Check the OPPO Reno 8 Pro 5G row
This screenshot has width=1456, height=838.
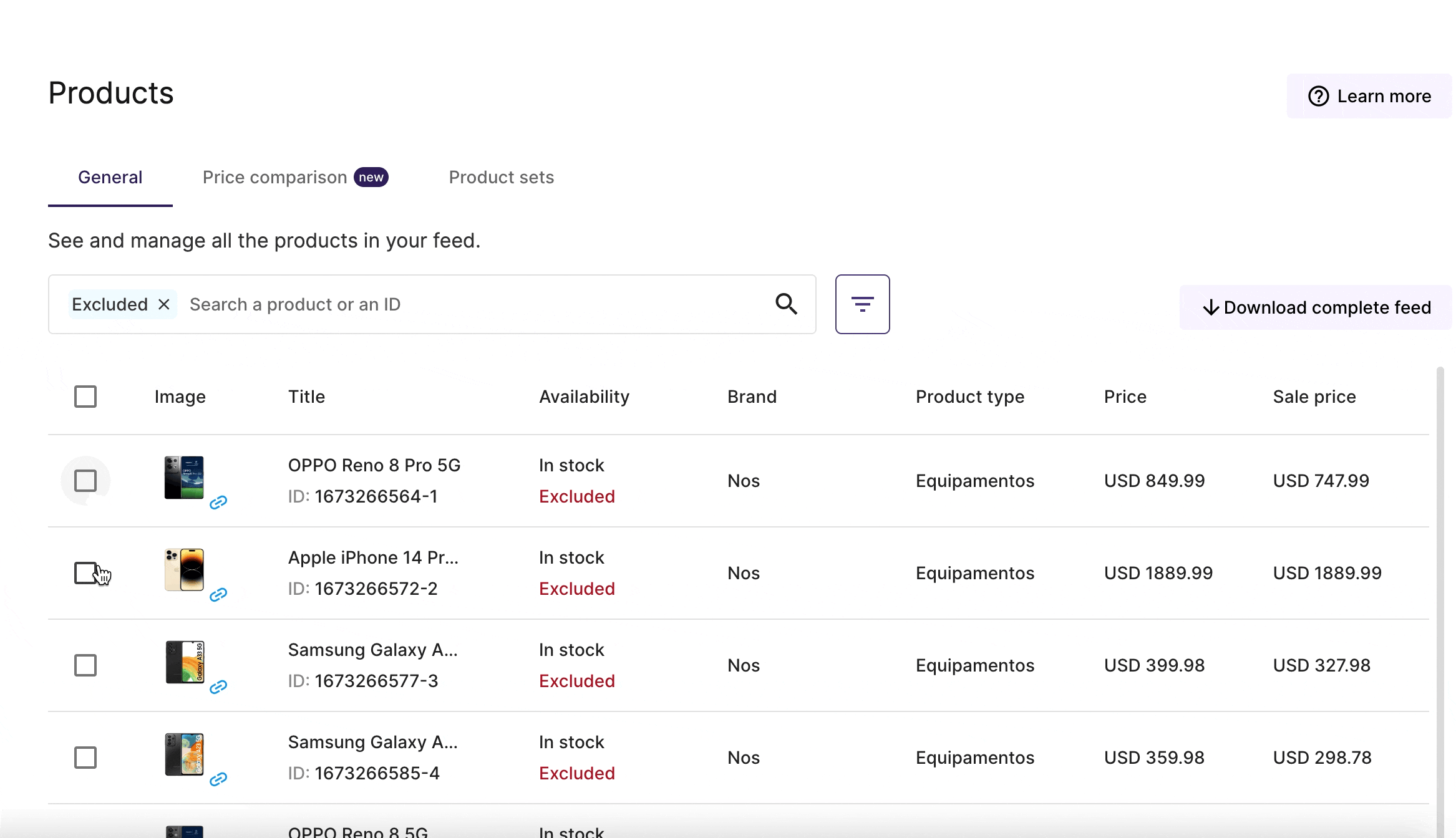click(85, 481)
